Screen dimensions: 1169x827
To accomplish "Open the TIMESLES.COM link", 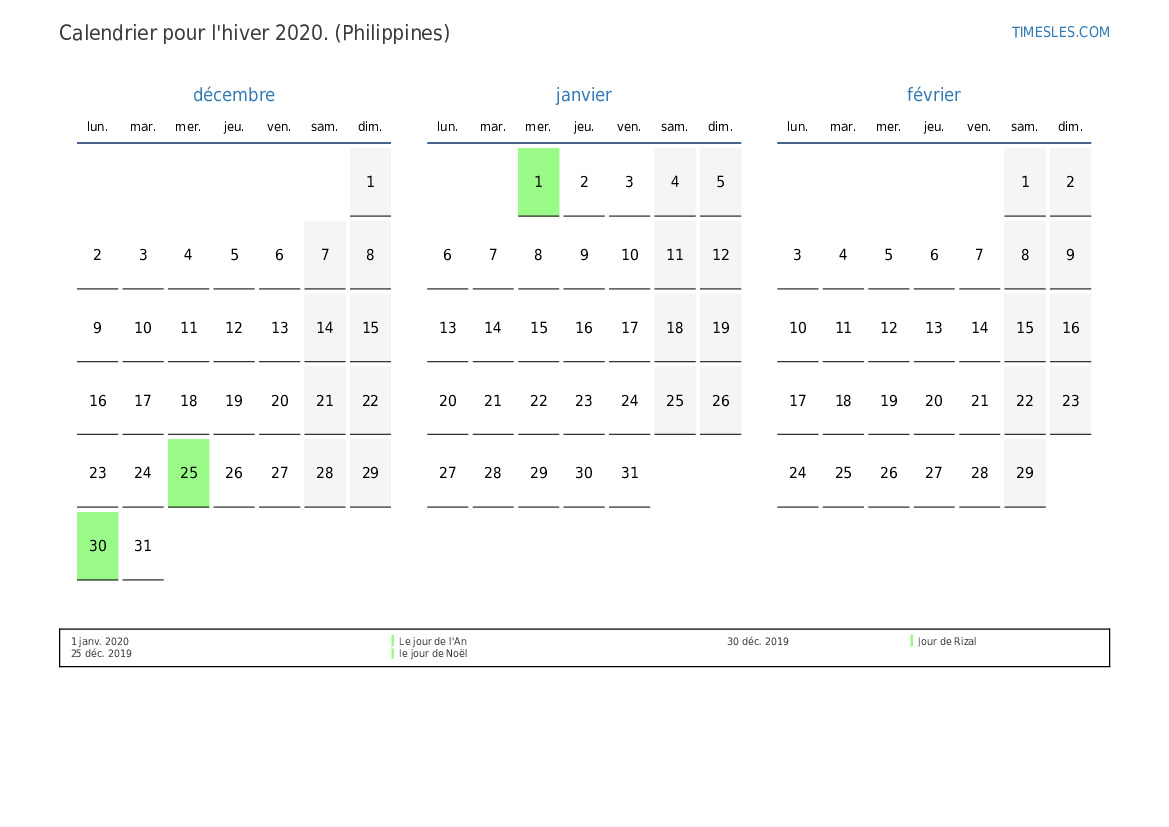I will pos(1060,32).
